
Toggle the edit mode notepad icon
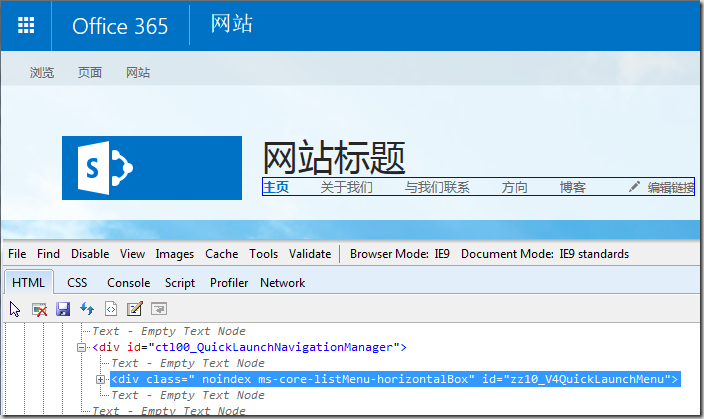(135, 309)
